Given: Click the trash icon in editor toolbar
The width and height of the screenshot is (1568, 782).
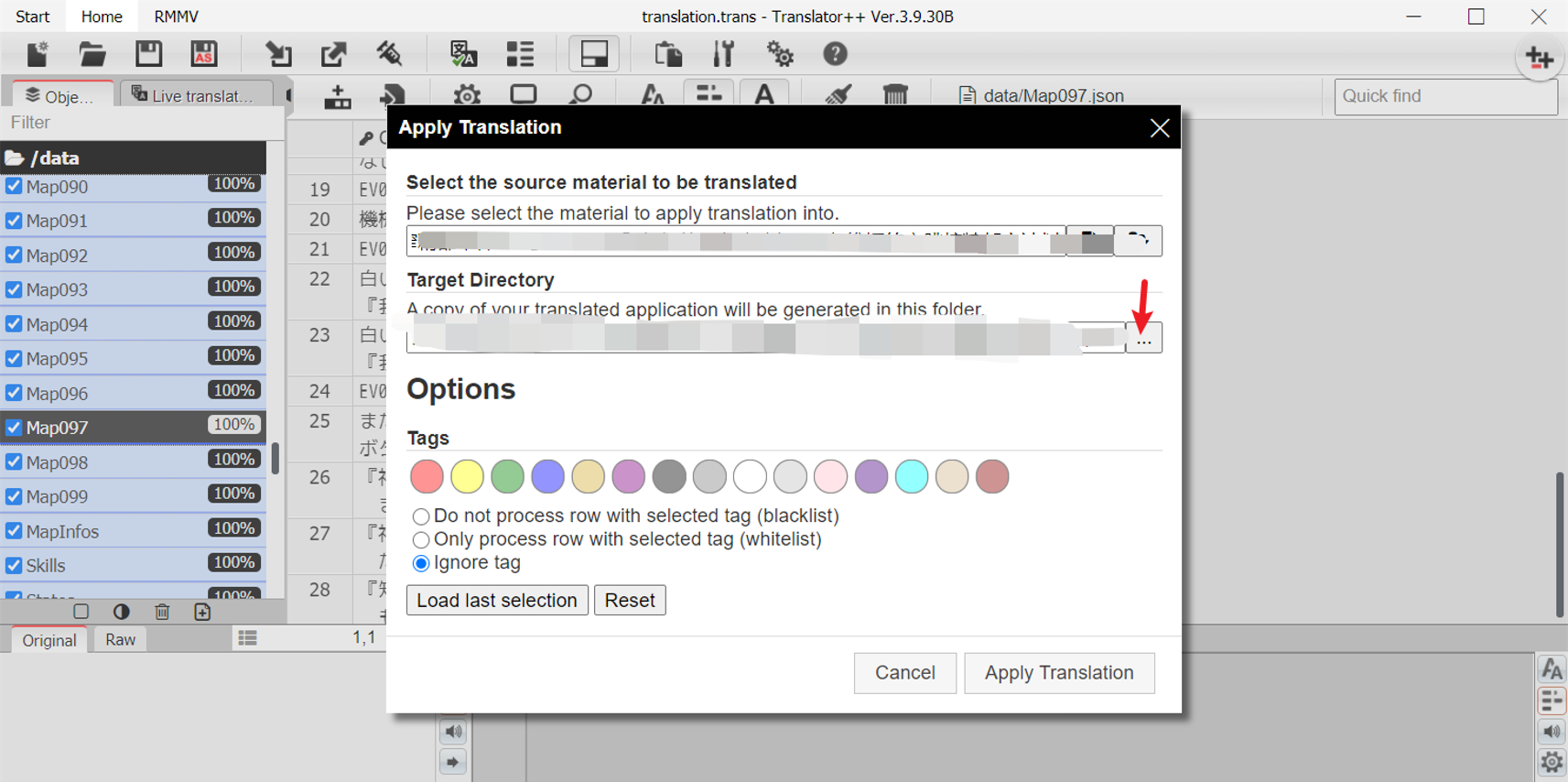Looking at the screenshot, I should point(895,94).
